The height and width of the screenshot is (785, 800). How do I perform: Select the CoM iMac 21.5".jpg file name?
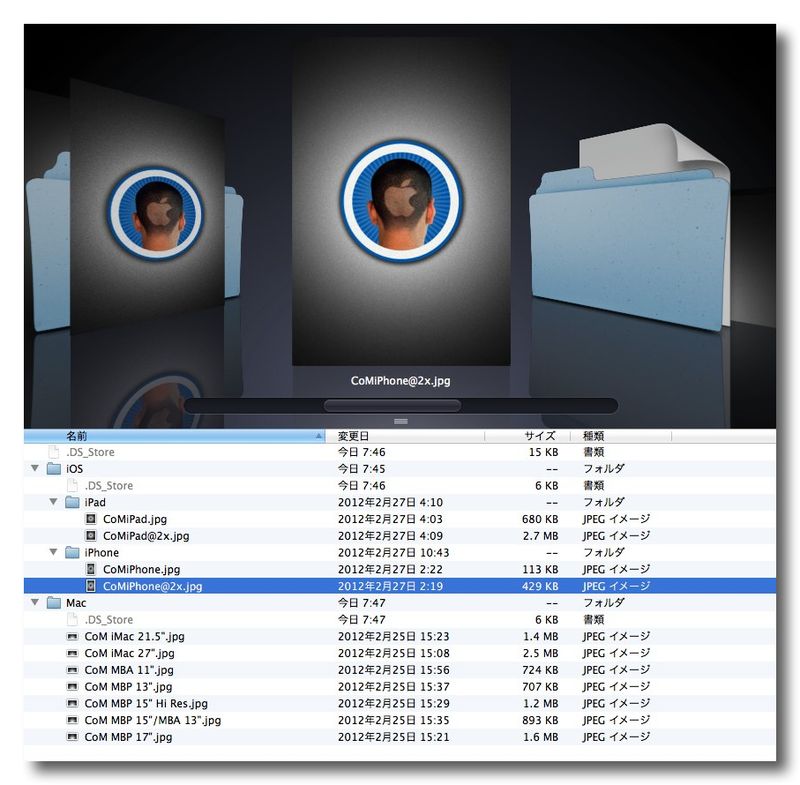pos(134,637)
